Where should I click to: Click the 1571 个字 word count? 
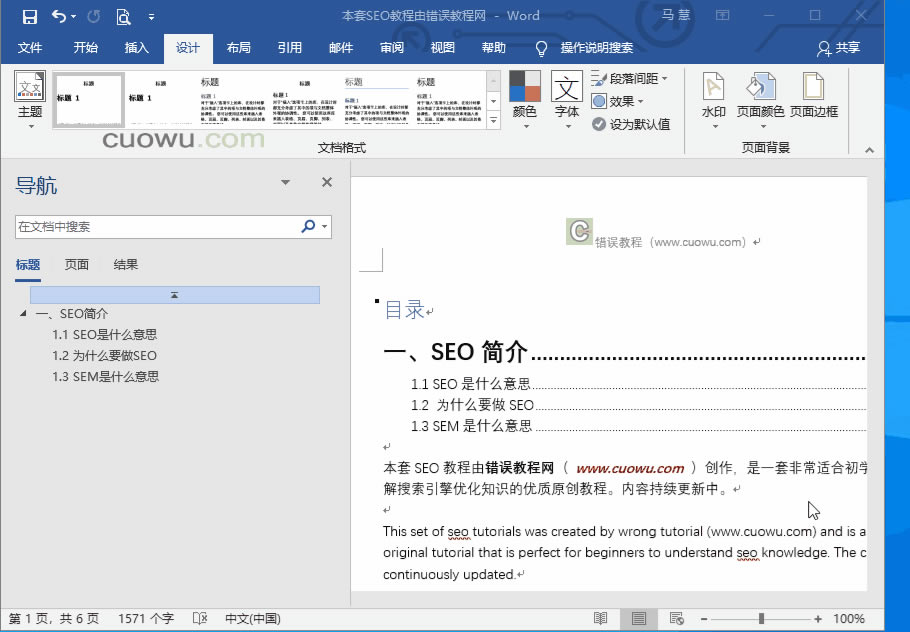(146, 619)
